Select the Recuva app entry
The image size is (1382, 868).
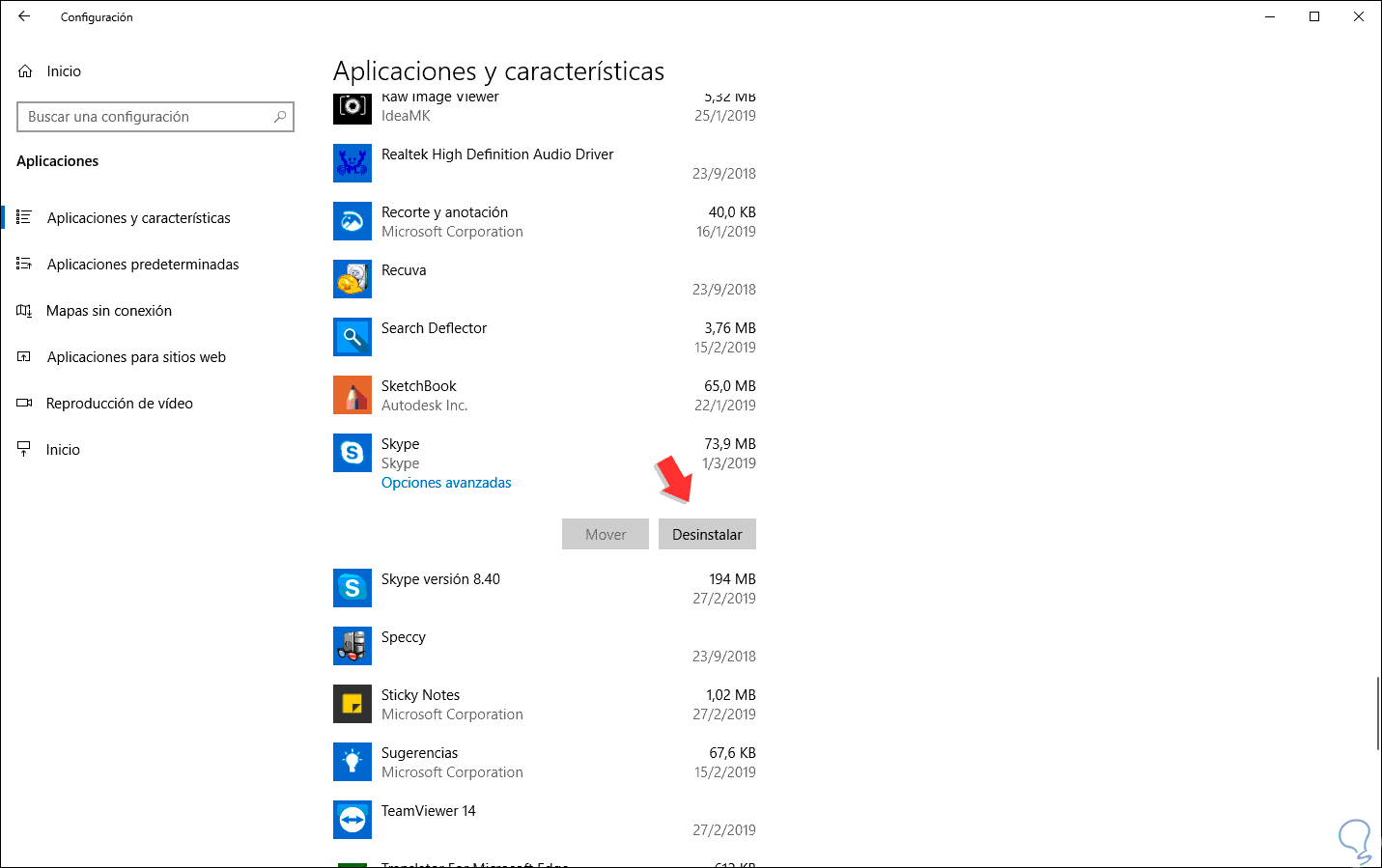[545, 279]
